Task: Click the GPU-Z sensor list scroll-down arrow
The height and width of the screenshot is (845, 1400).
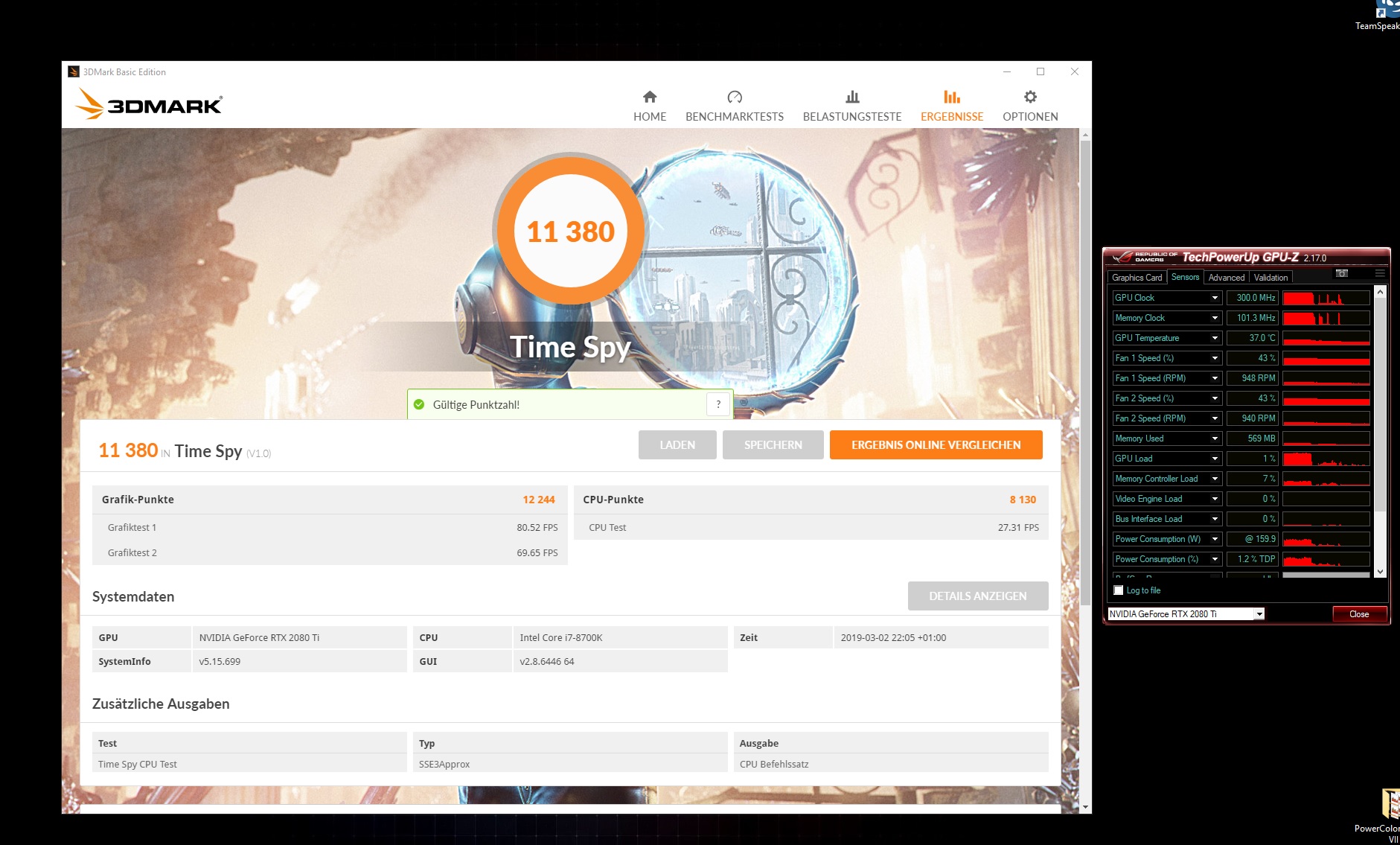Action: coord(1380,572)
